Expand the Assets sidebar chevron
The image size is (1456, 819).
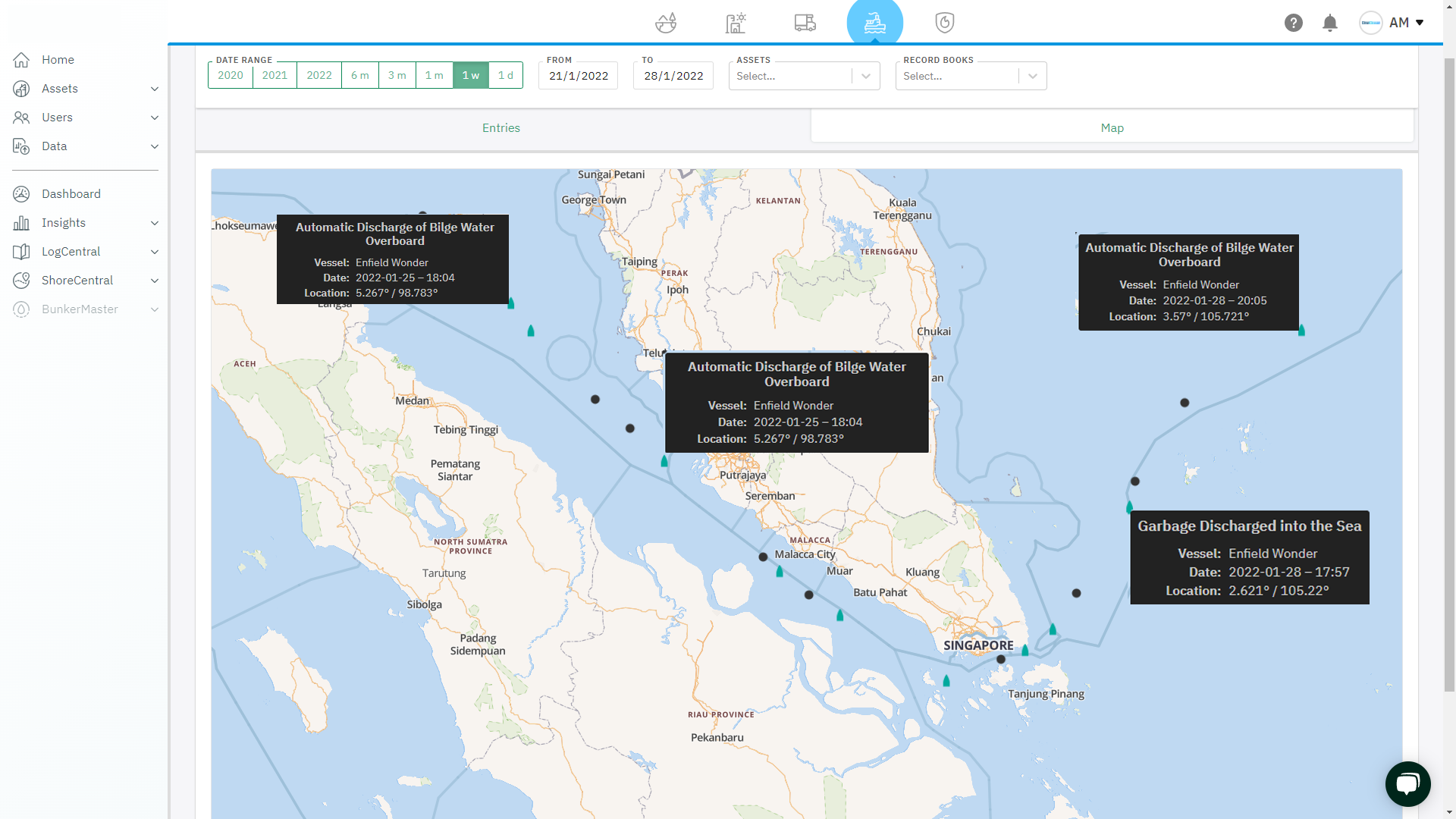(155, 89)
